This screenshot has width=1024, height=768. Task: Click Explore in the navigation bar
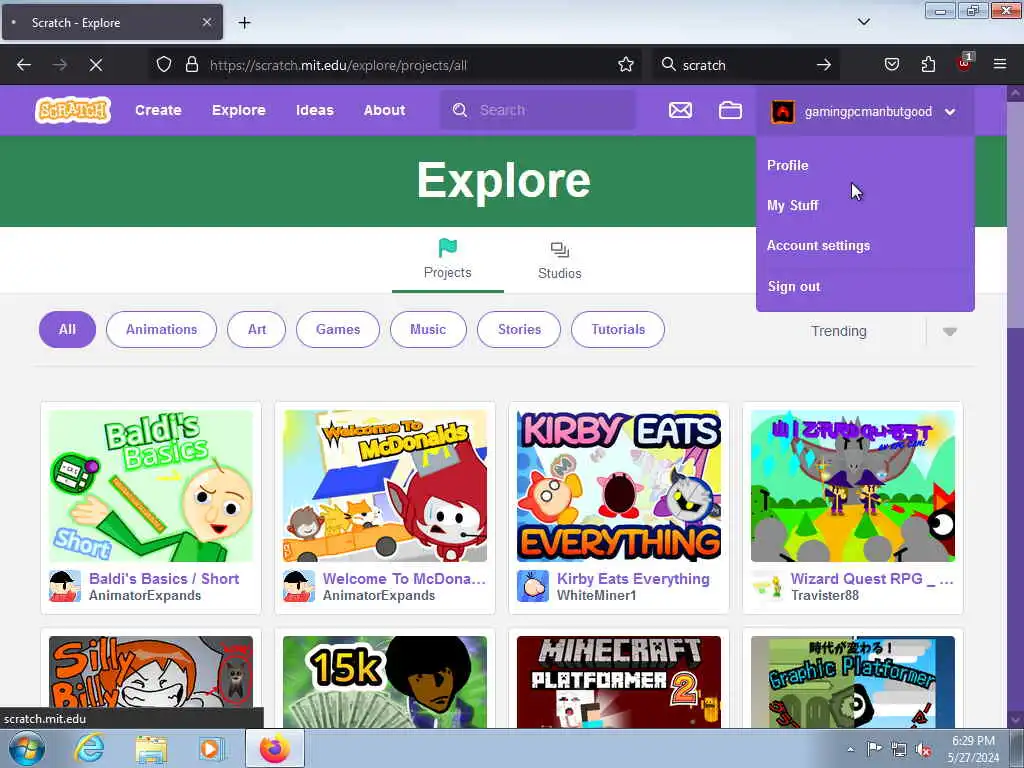238,110
